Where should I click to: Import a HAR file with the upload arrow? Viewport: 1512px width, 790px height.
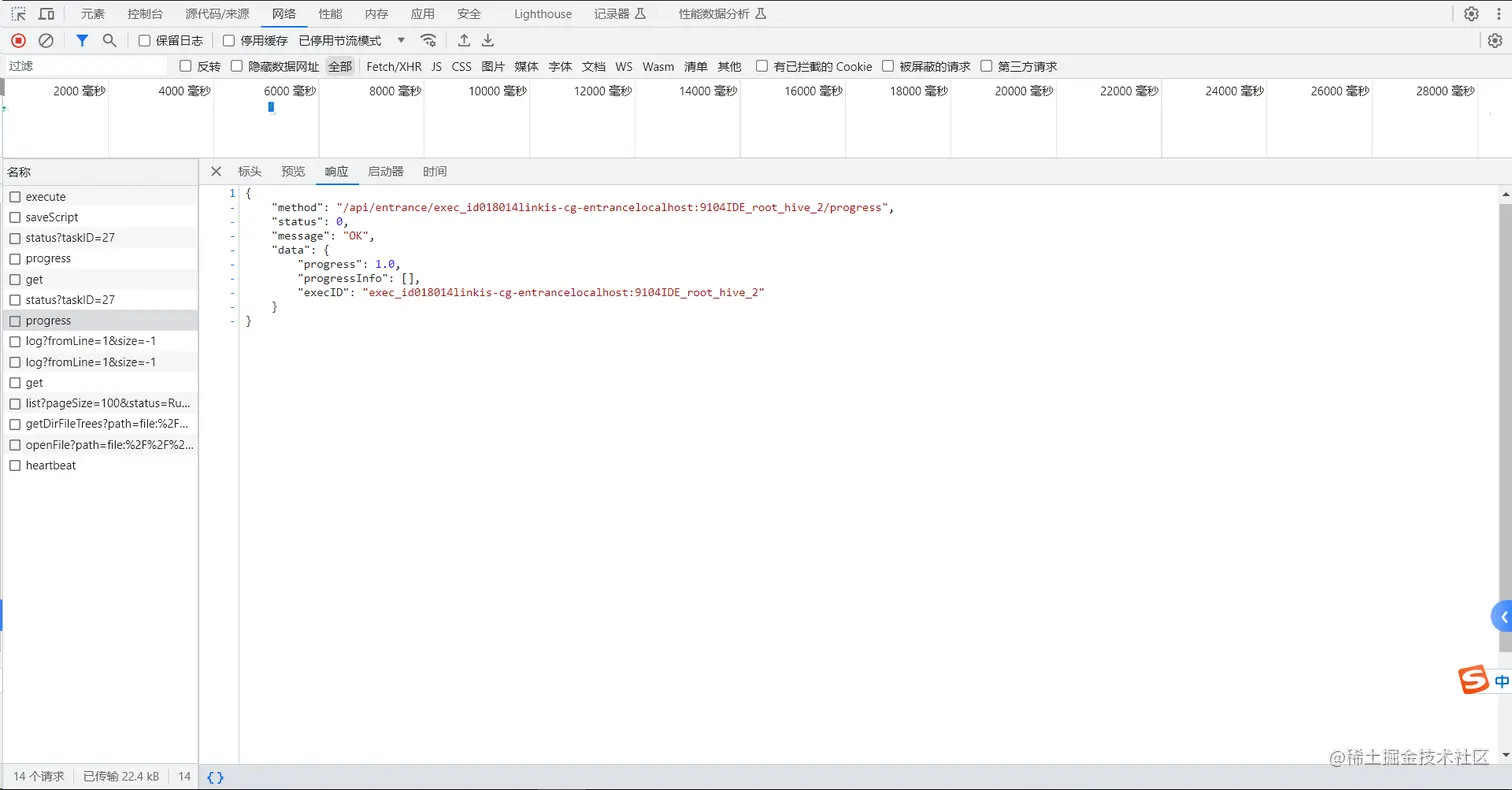464,40
